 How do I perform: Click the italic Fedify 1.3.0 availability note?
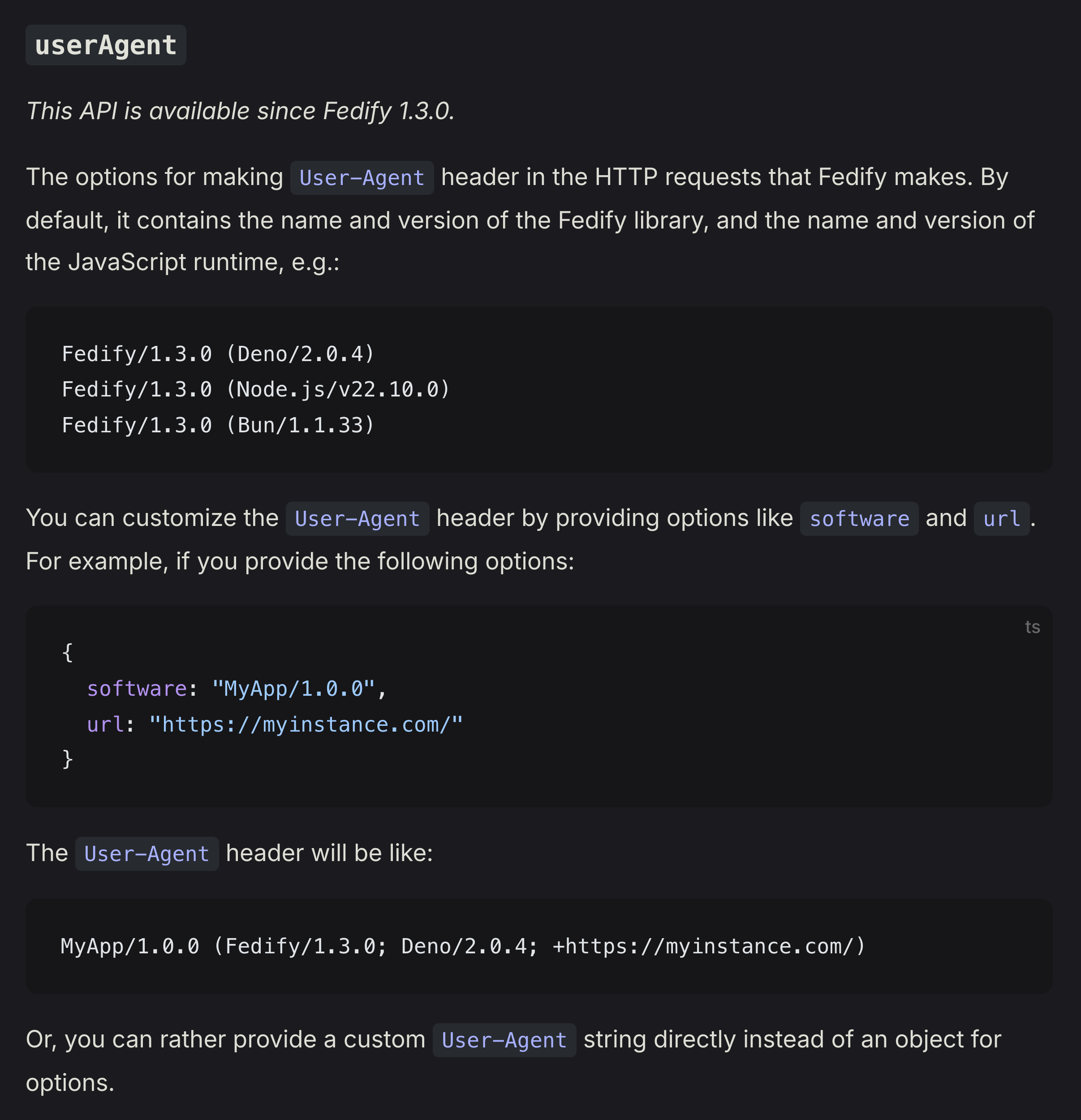coord(240,111)
